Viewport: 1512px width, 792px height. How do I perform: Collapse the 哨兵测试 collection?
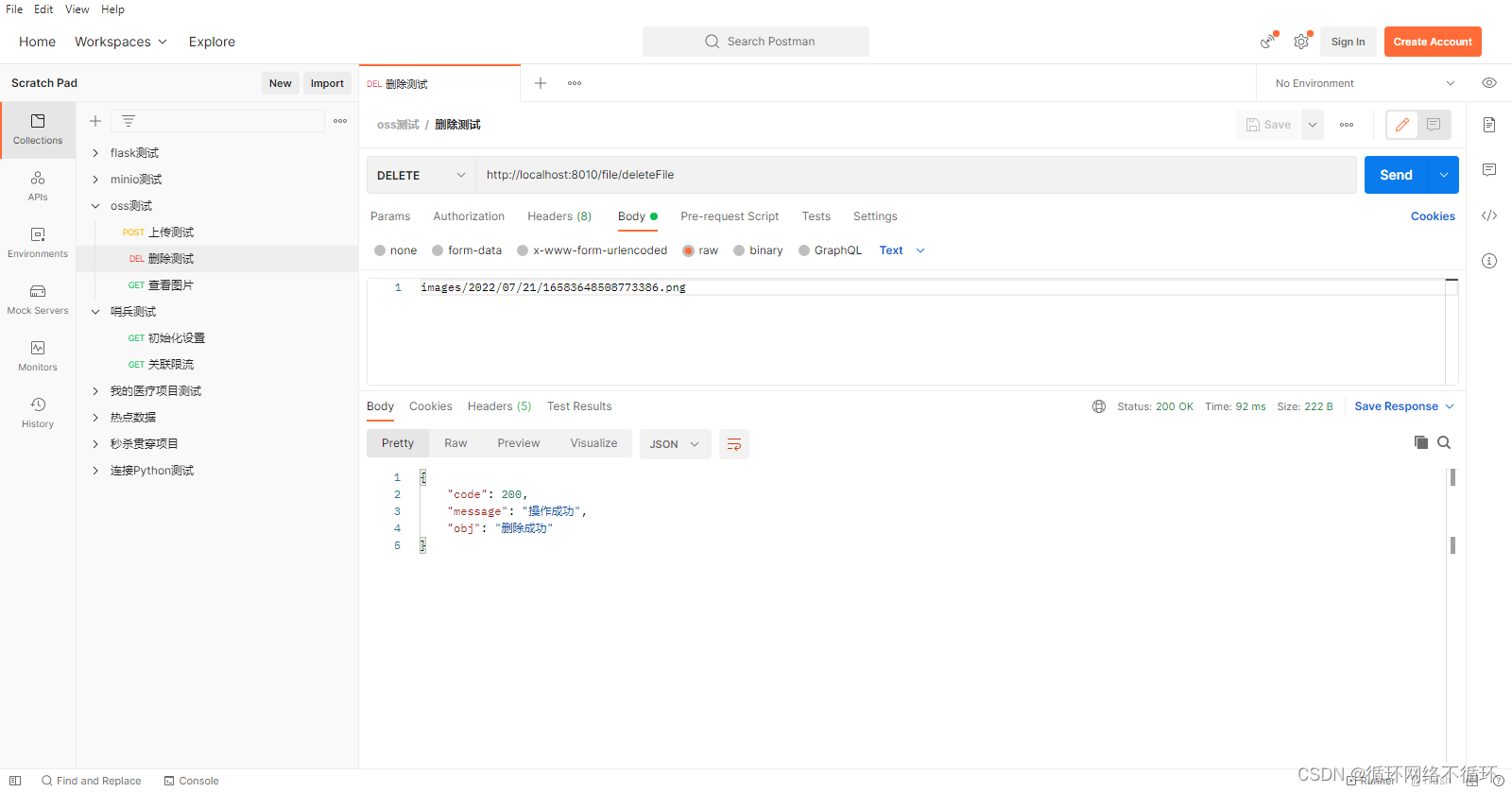95,312
